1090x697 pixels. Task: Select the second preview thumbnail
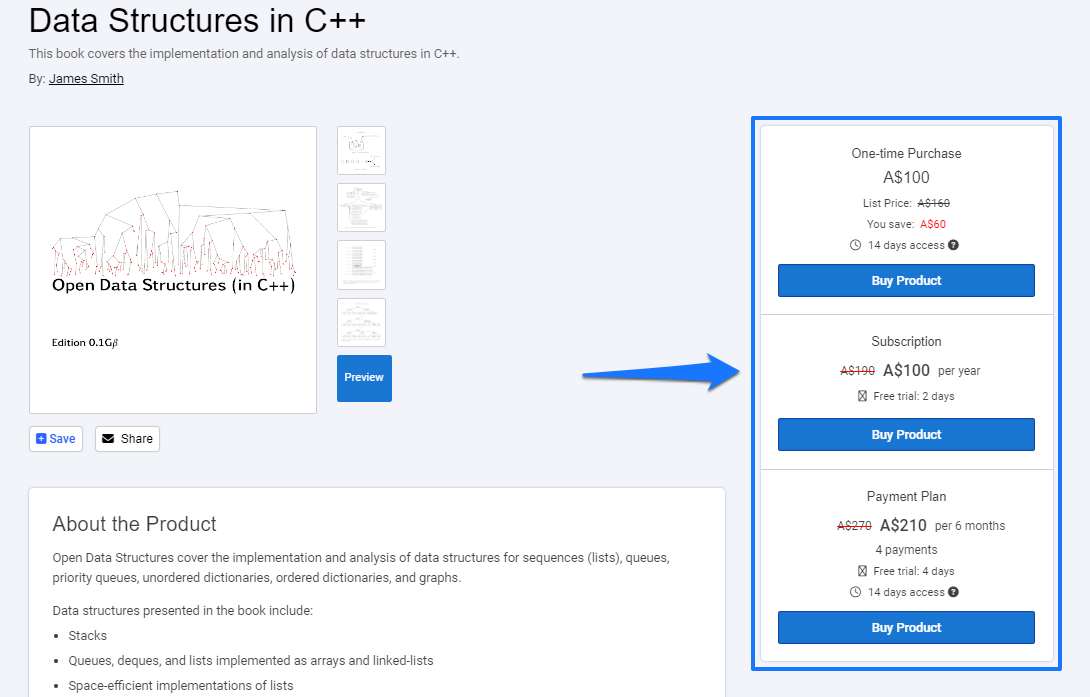tap(361, 207)
